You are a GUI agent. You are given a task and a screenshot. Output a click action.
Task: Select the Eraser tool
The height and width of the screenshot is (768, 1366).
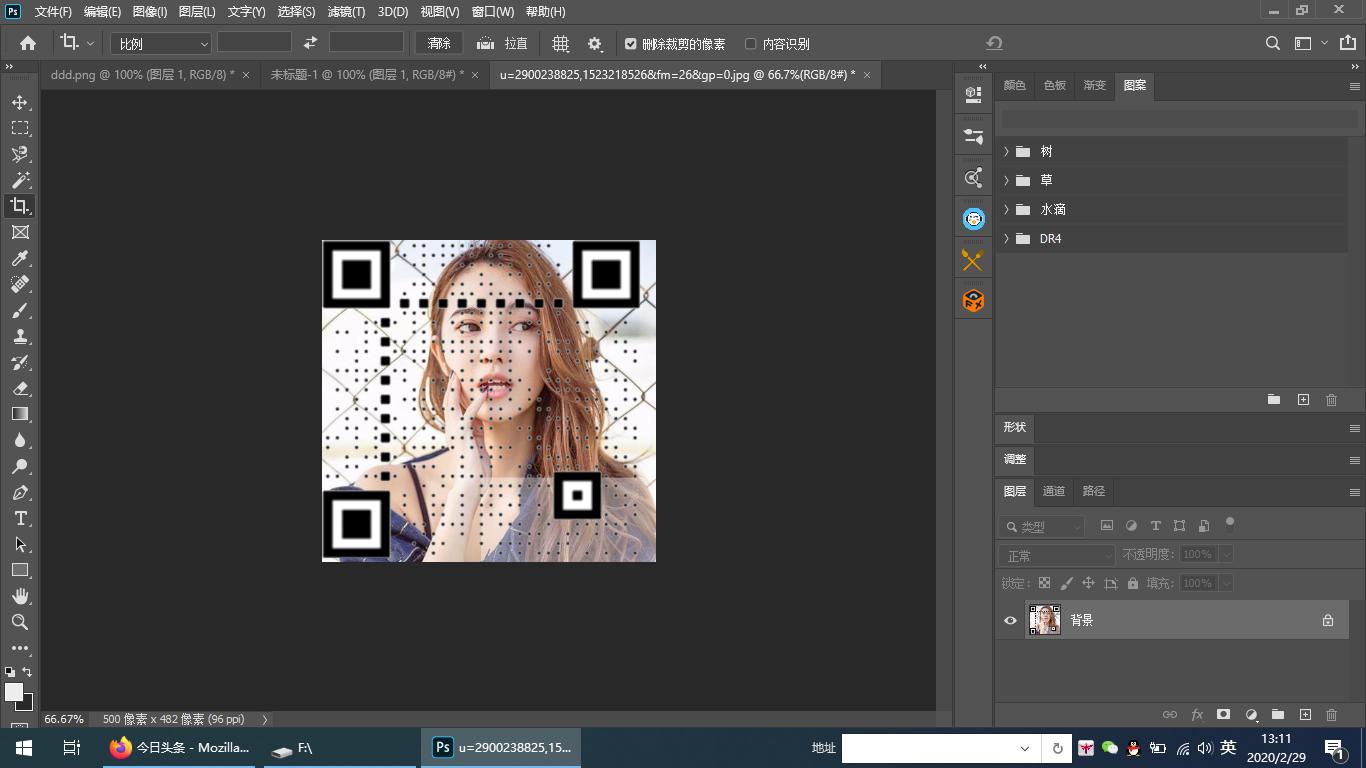20,389
